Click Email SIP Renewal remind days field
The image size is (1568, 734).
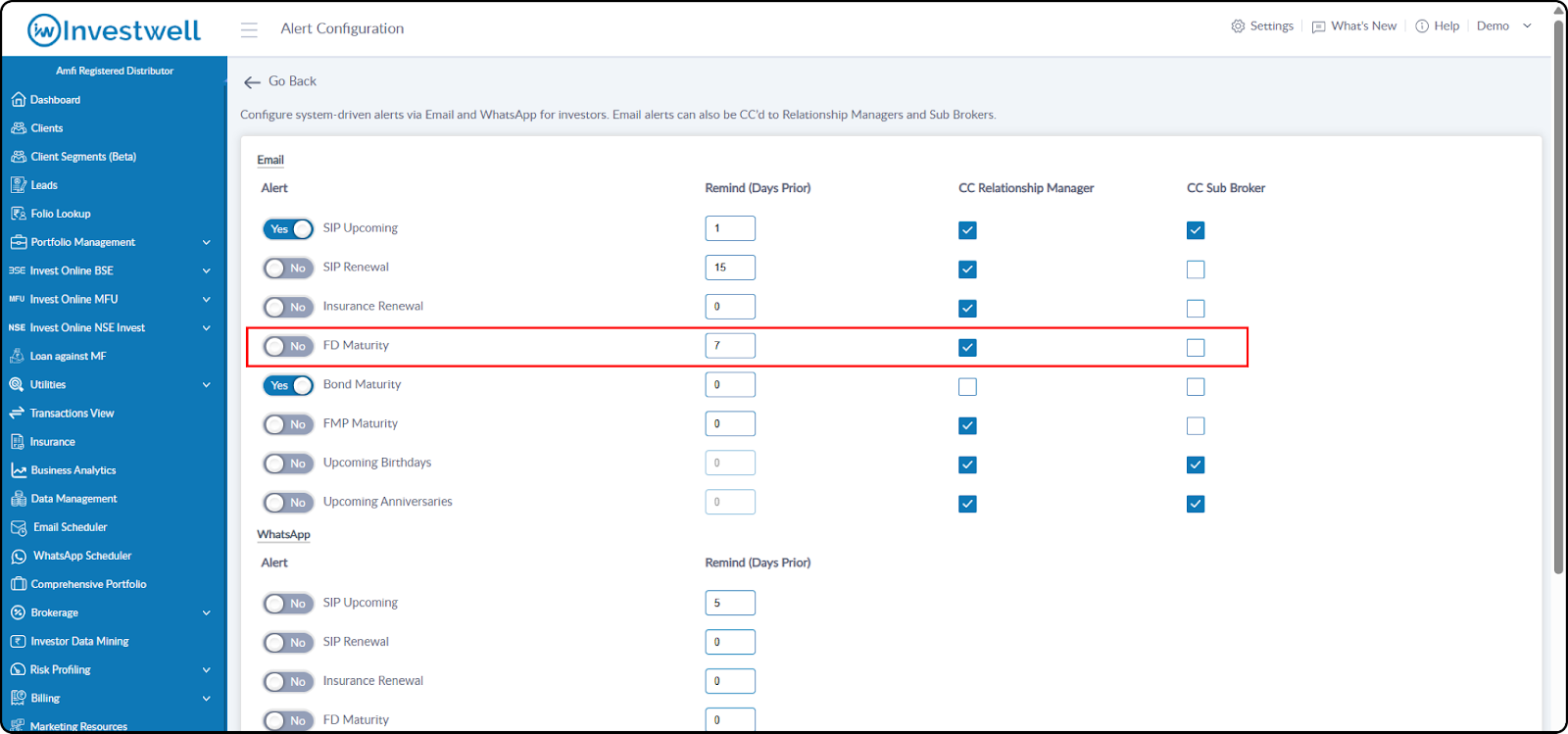coord(730,268)
